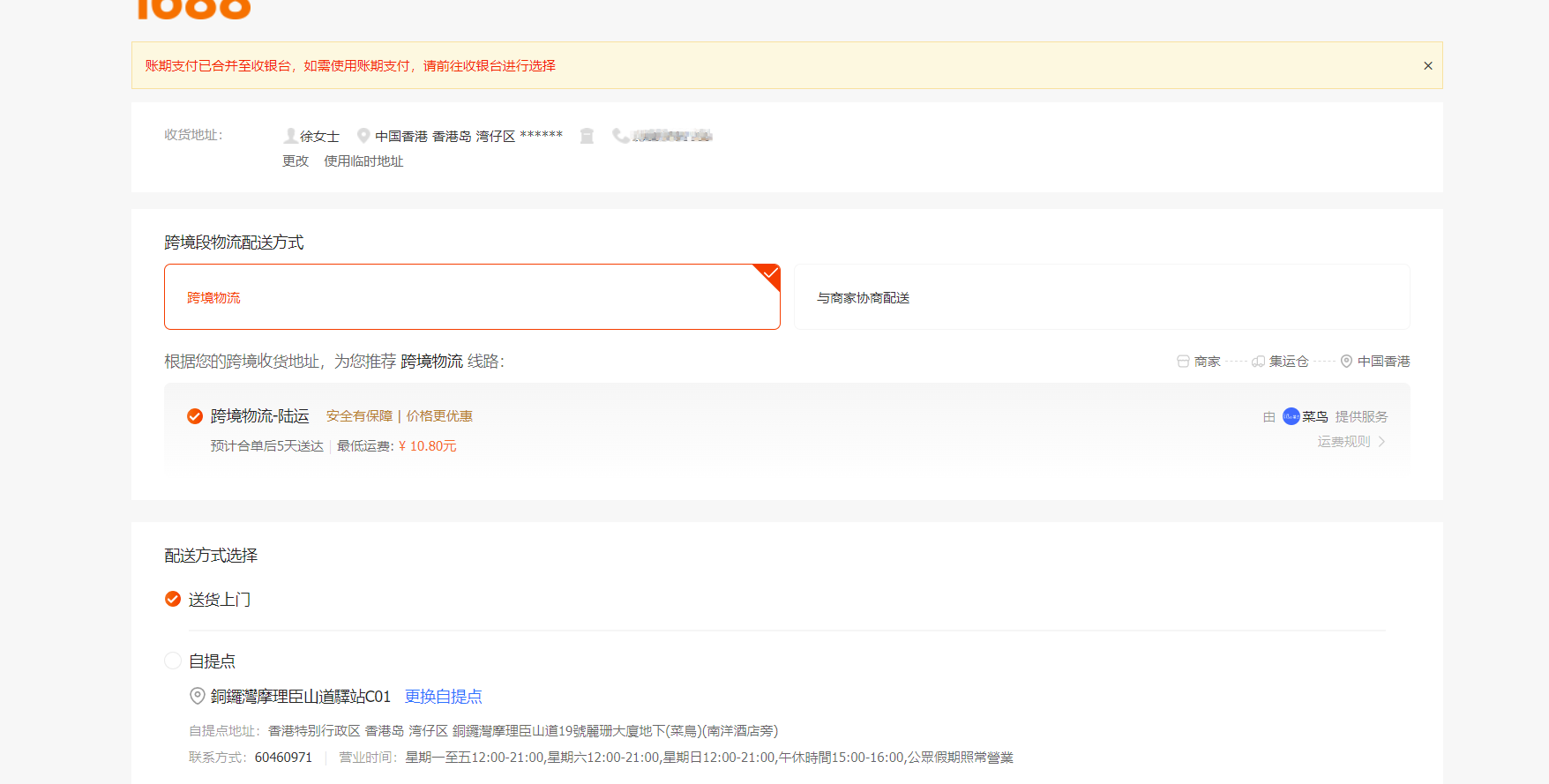Click the Cainiao 菜鸟 logo icon
This screenshot has height=784, width=1549.
[1291, 416]
